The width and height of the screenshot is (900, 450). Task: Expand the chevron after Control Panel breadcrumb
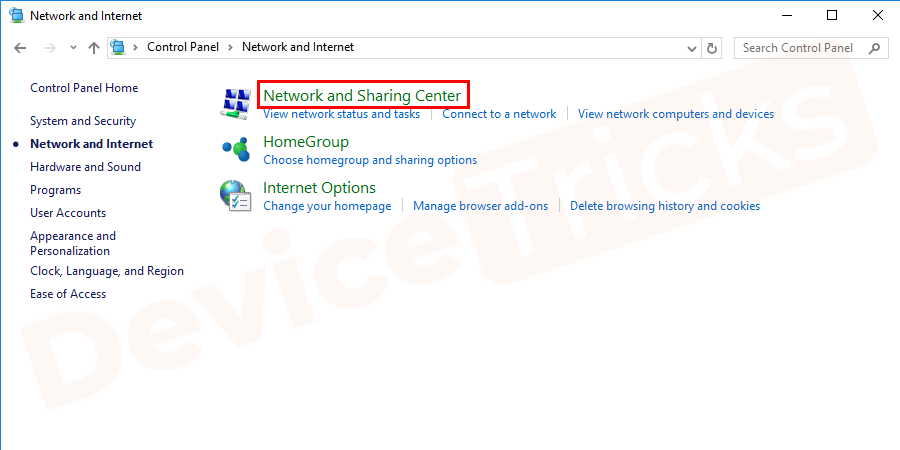pyautogui.click(x=230, y=47)
